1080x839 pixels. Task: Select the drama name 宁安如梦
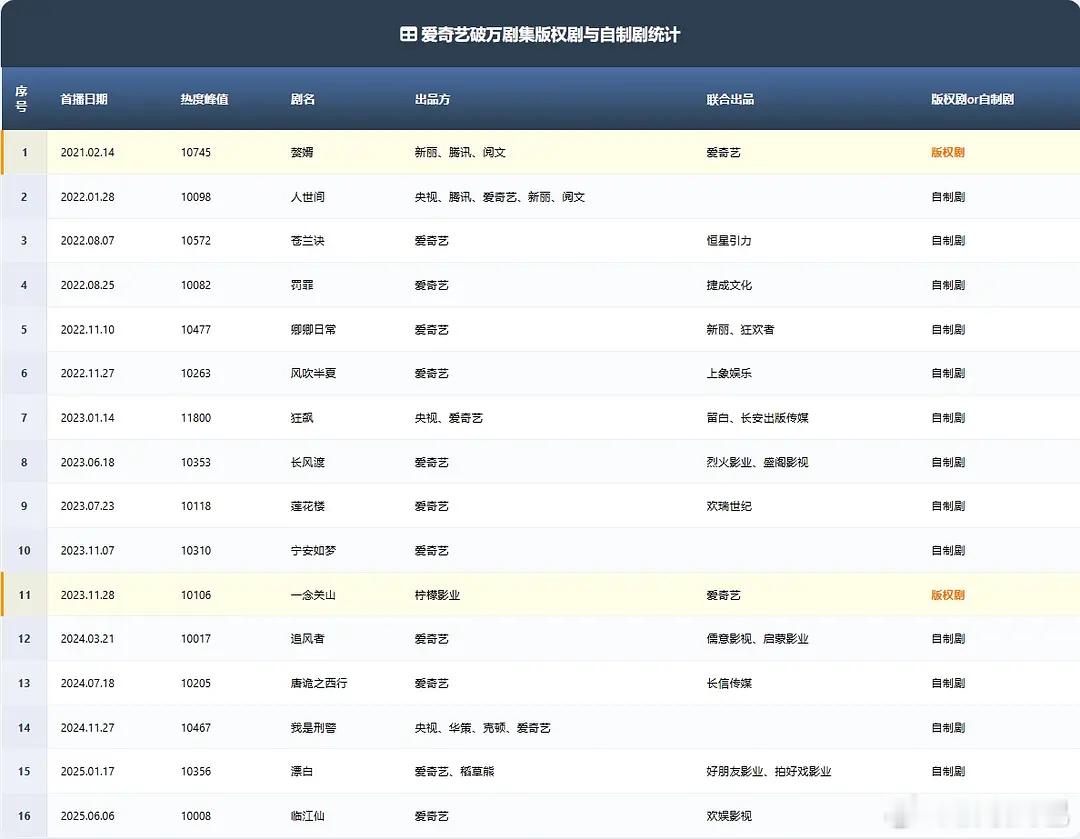[x=313, y=550]
